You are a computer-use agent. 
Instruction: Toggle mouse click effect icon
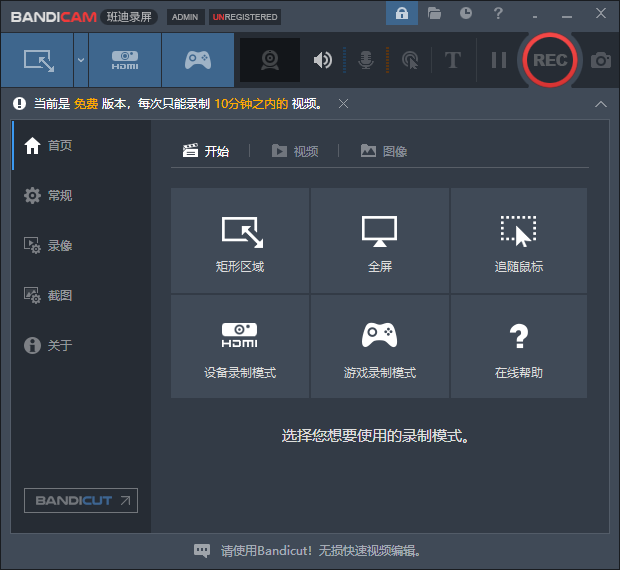pos(409,60)
